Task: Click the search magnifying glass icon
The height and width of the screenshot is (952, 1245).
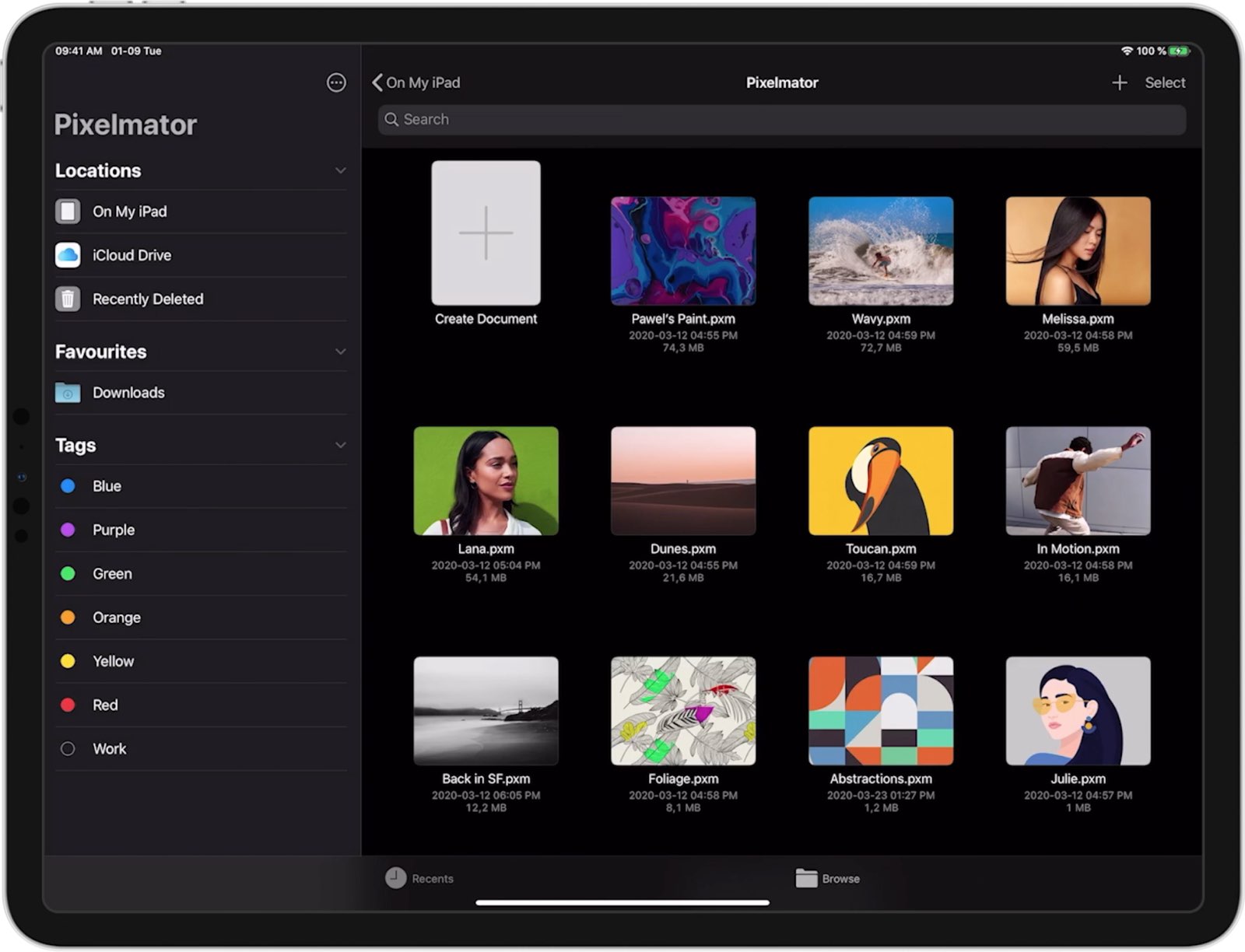Action: click(x=391, y=120)
